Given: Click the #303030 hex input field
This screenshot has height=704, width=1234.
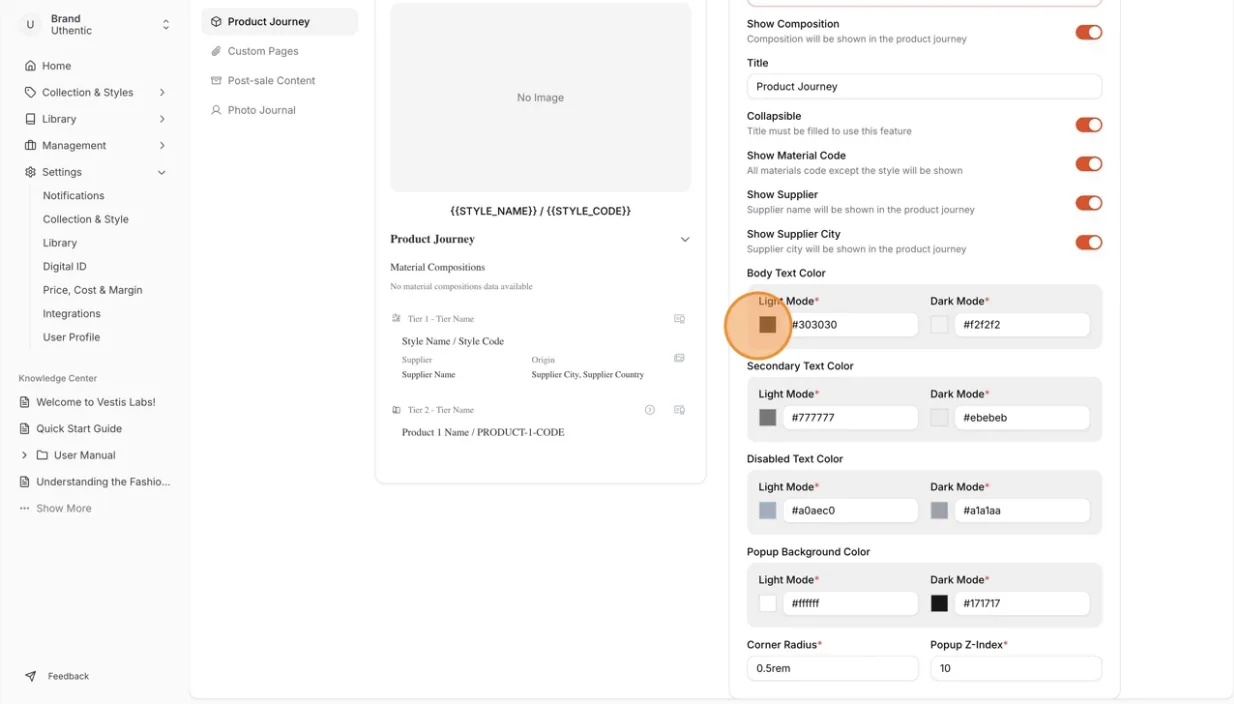Looking at the screenshot, I should (x=851, y=325).
